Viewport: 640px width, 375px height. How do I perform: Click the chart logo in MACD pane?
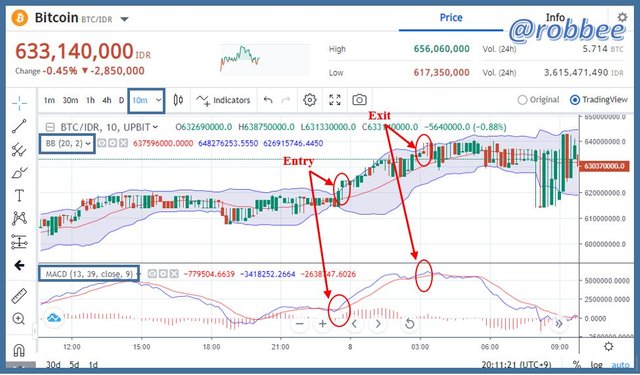coord(54,317)
